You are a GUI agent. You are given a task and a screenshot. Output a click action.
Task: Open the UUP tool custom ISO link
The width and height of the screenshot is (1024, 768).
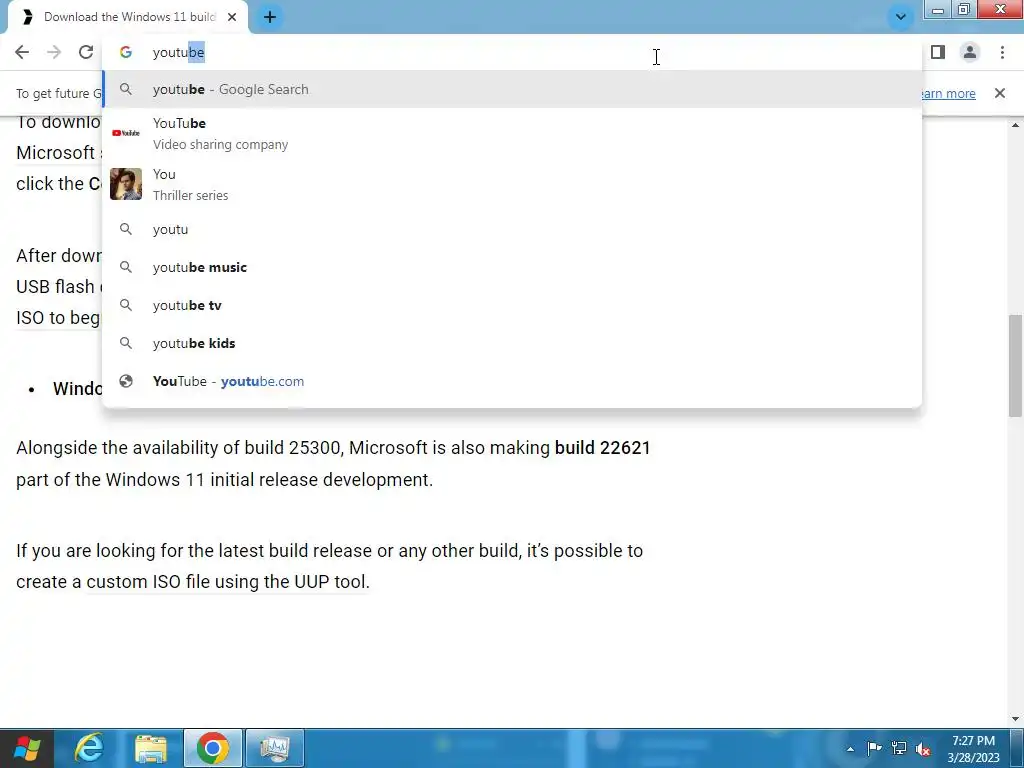(227, 582)
